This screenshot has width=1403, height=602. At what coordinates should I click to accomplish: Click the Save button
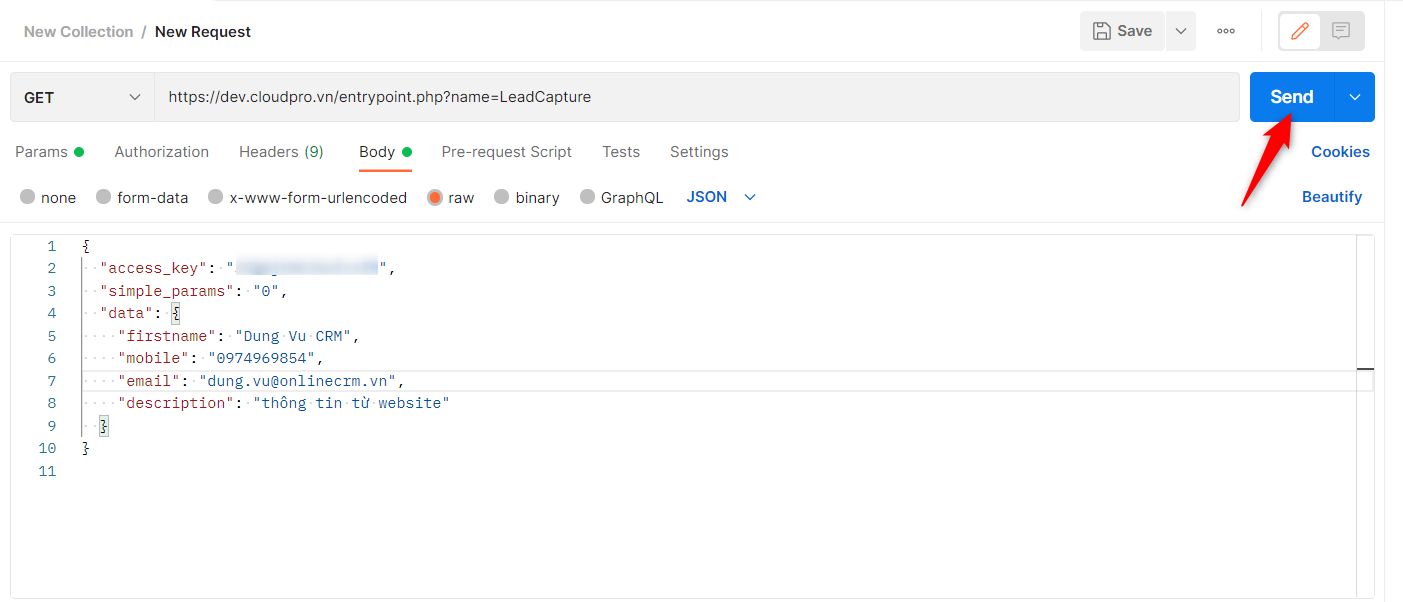[x=1122, y=31]
